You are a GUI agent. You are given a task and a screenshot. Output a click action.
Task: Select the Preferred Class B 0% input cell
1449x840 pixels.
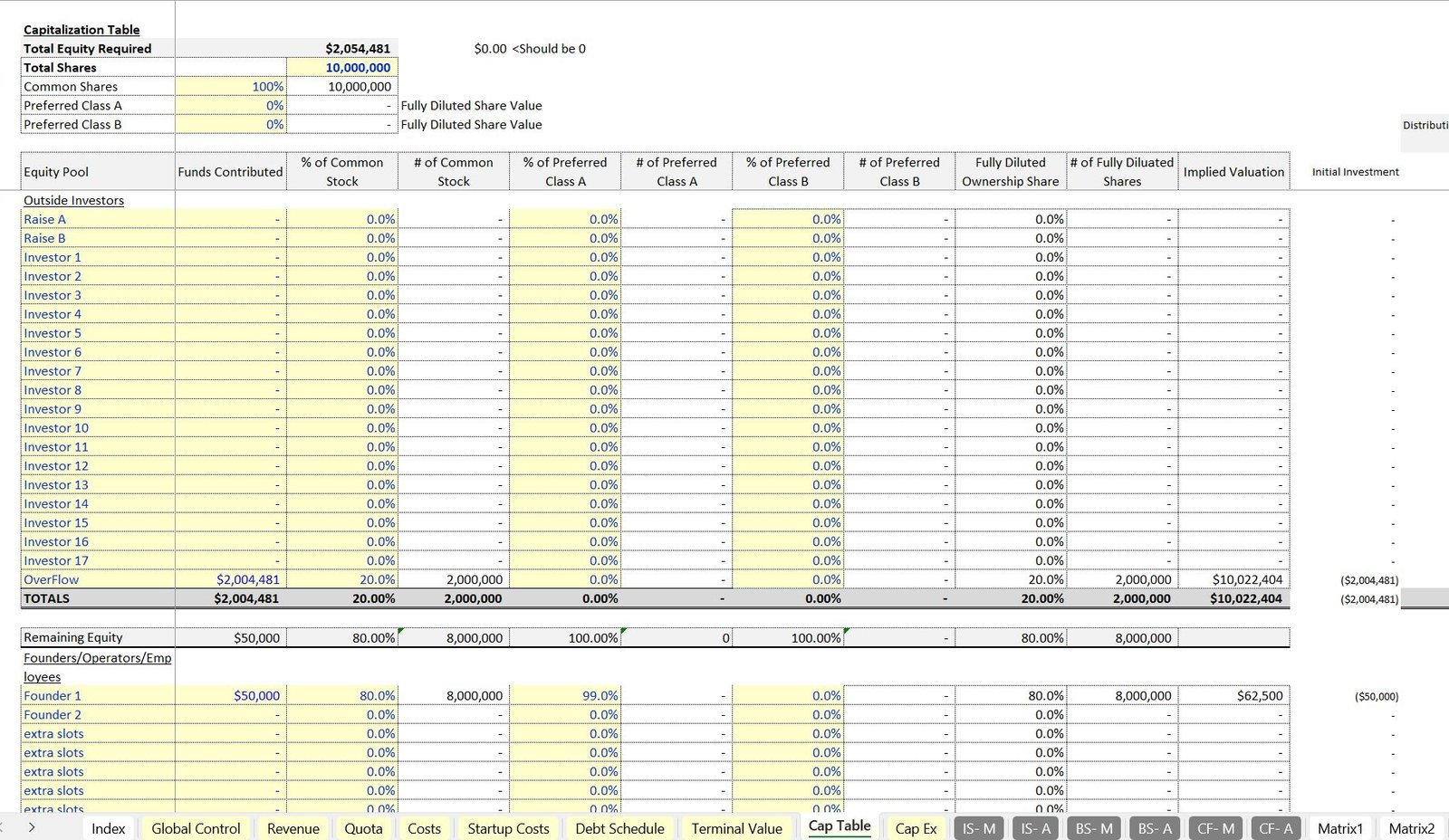point(231,125)
